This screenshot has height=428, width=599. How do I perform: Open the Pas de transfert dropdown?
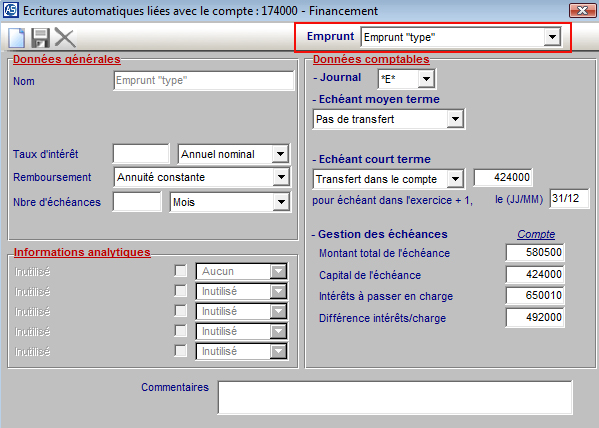455,119
